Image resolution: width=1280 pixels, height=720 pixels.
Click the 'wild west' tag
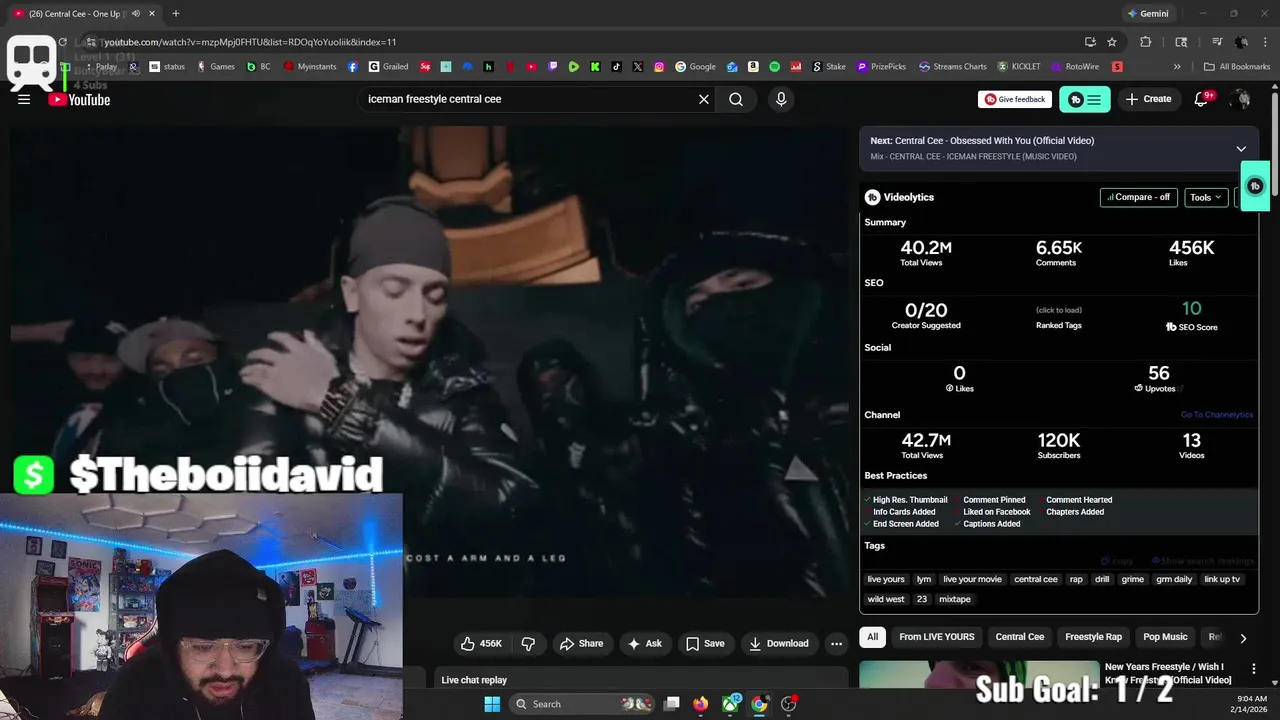[886, 599]
